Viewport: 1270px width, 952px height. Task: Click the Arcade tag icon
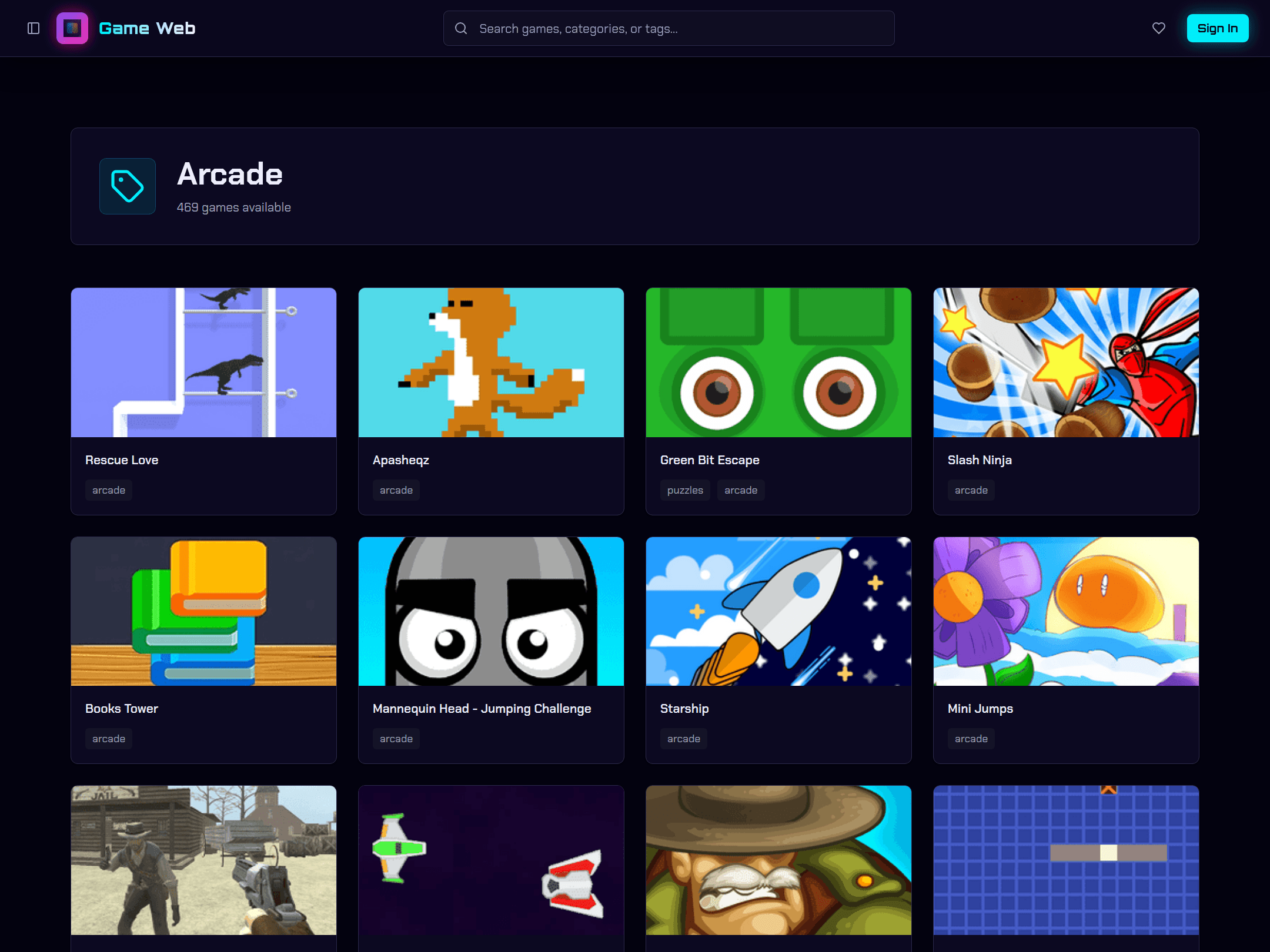[128, 186]
